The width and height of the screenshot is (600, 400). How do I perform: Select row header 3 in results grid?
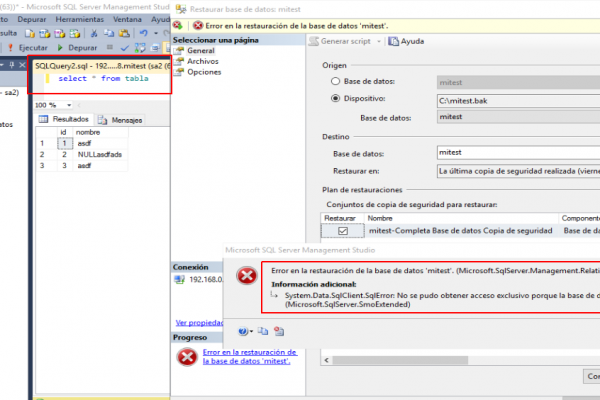click(x=42, y=166)
